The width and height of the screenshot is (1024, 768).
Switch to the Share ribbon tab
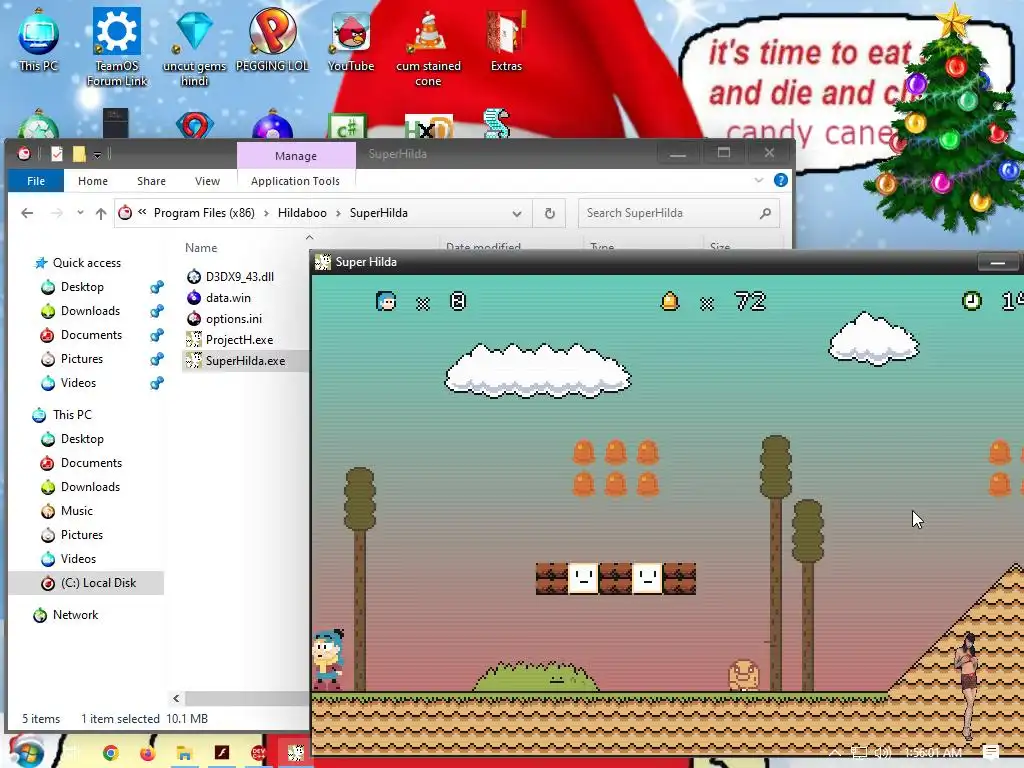point(152,181)
